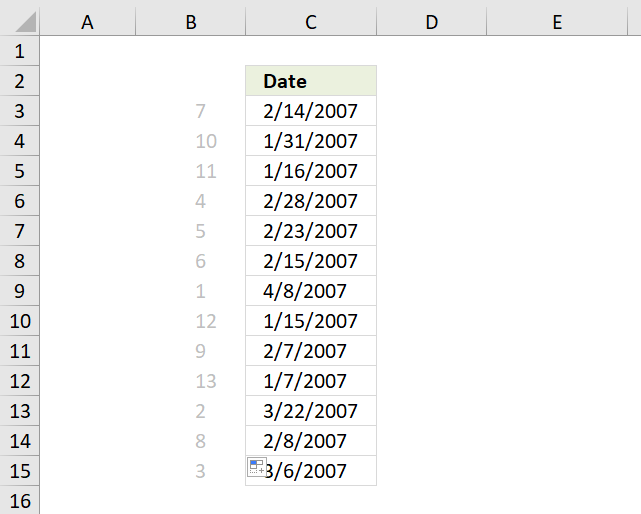Screen dimensions: 641x514
Task: Select row 1 header
Action: [x=19, y=51]
